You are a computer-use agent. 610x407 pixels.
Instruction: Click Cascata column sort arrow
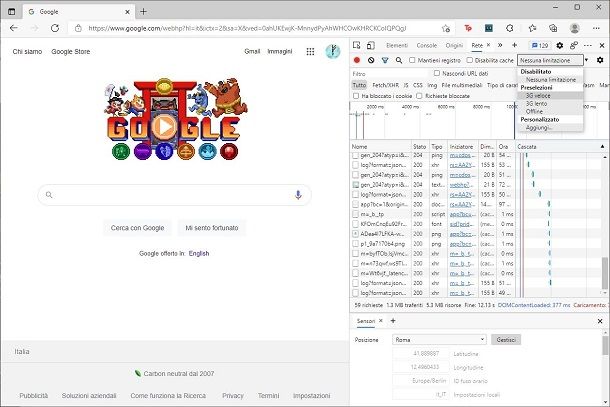[602, 147]
